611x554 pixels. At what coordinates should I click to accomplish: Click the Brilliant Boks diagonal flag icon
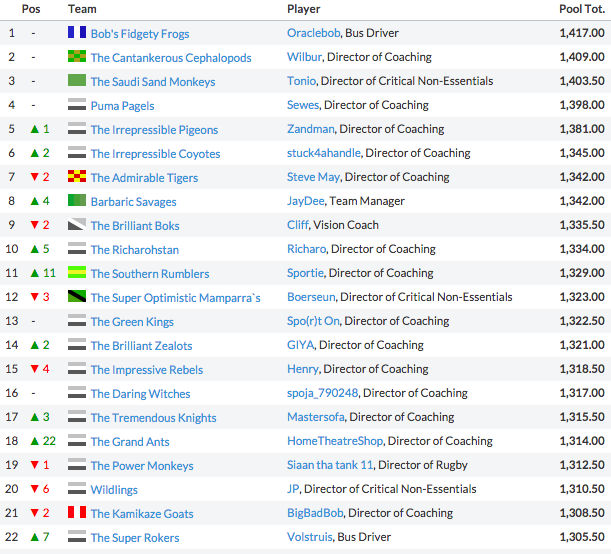tap(77, 224)
